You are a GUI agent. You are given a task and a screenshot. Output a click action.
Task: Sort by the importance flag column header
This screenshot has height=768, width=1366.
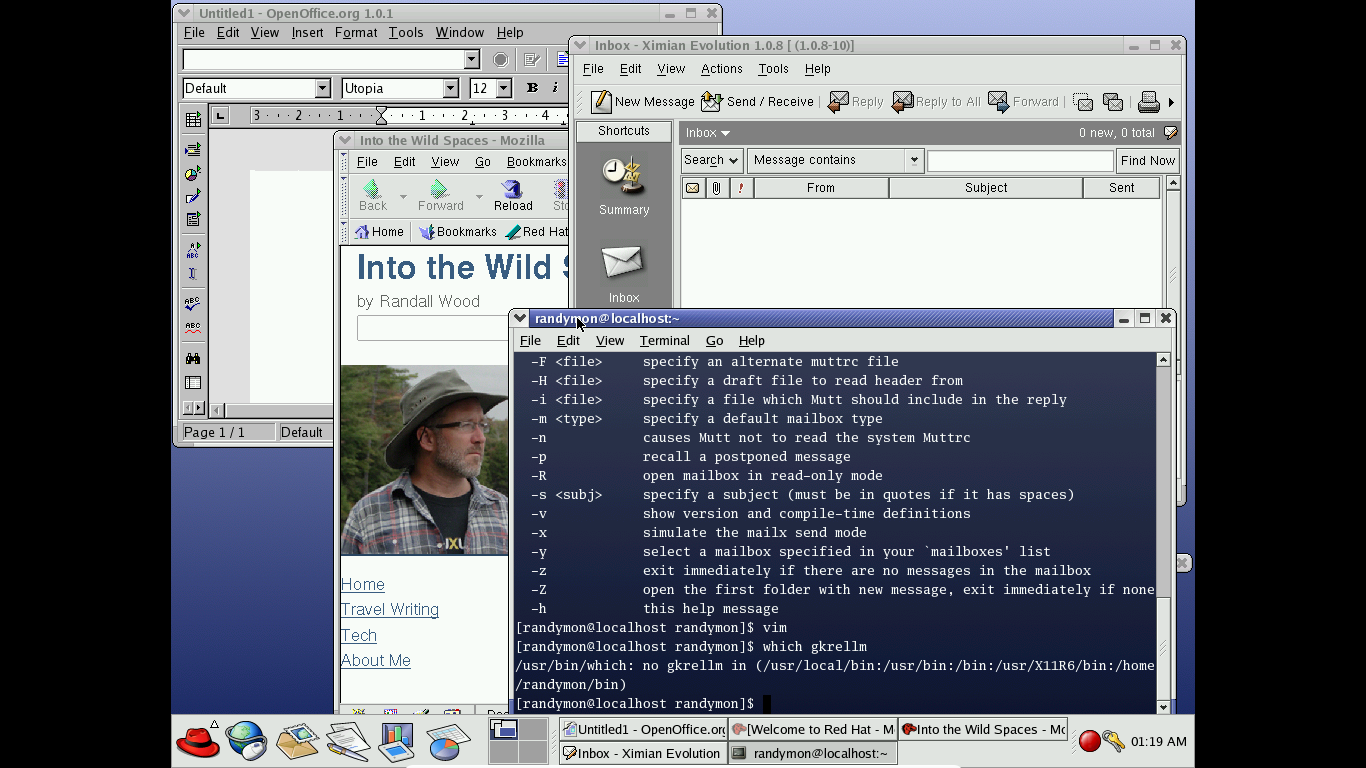point(741,188)
